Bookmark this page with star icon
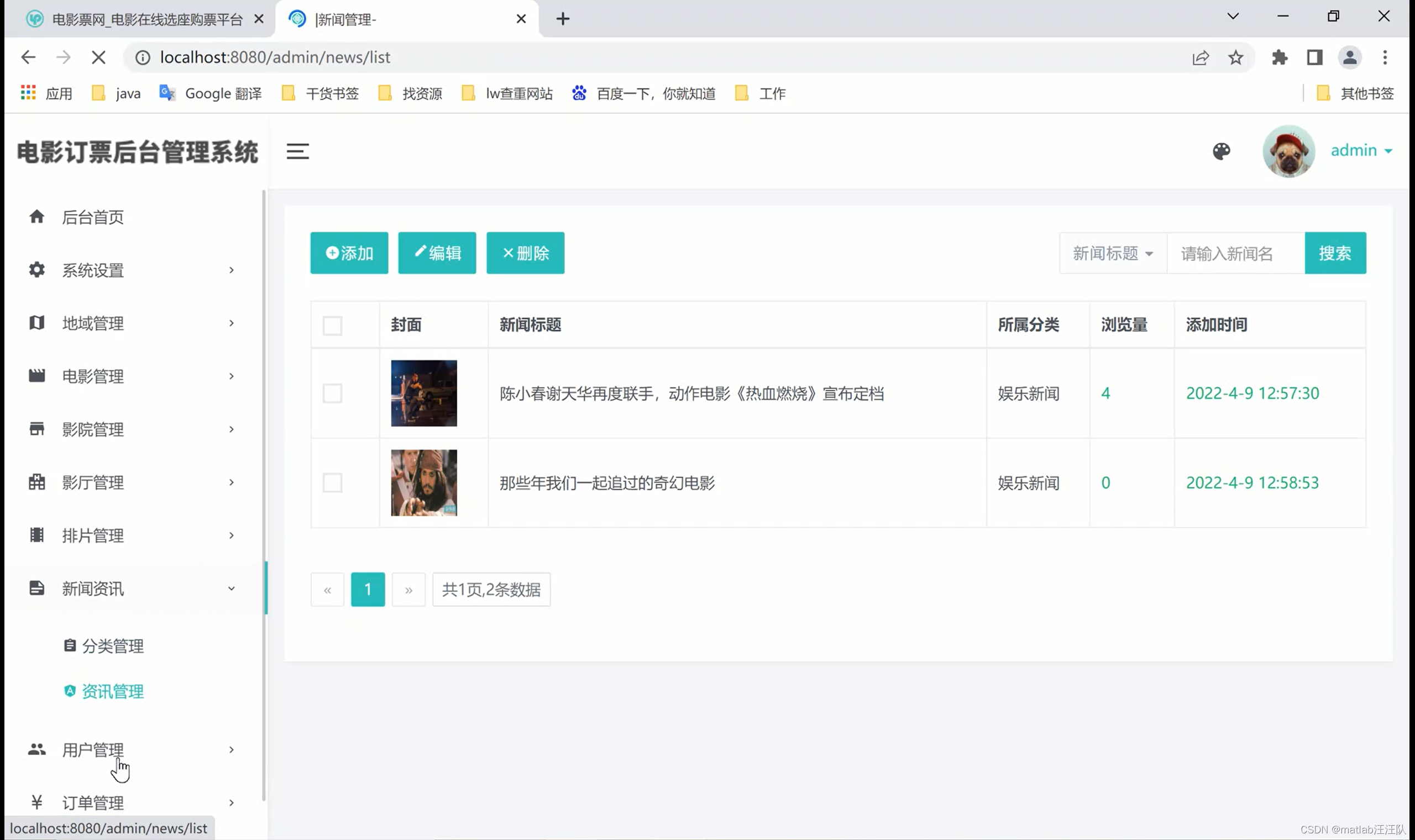1415x840 pixels. tap(1235, 57)
